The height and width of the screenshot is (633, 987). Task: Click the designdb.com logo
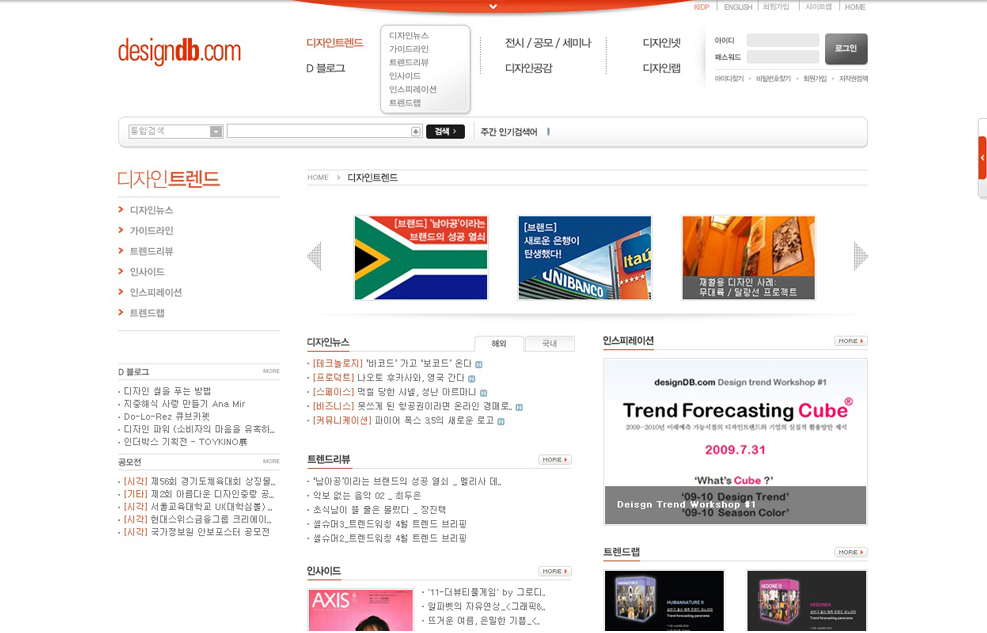[179, 52]
